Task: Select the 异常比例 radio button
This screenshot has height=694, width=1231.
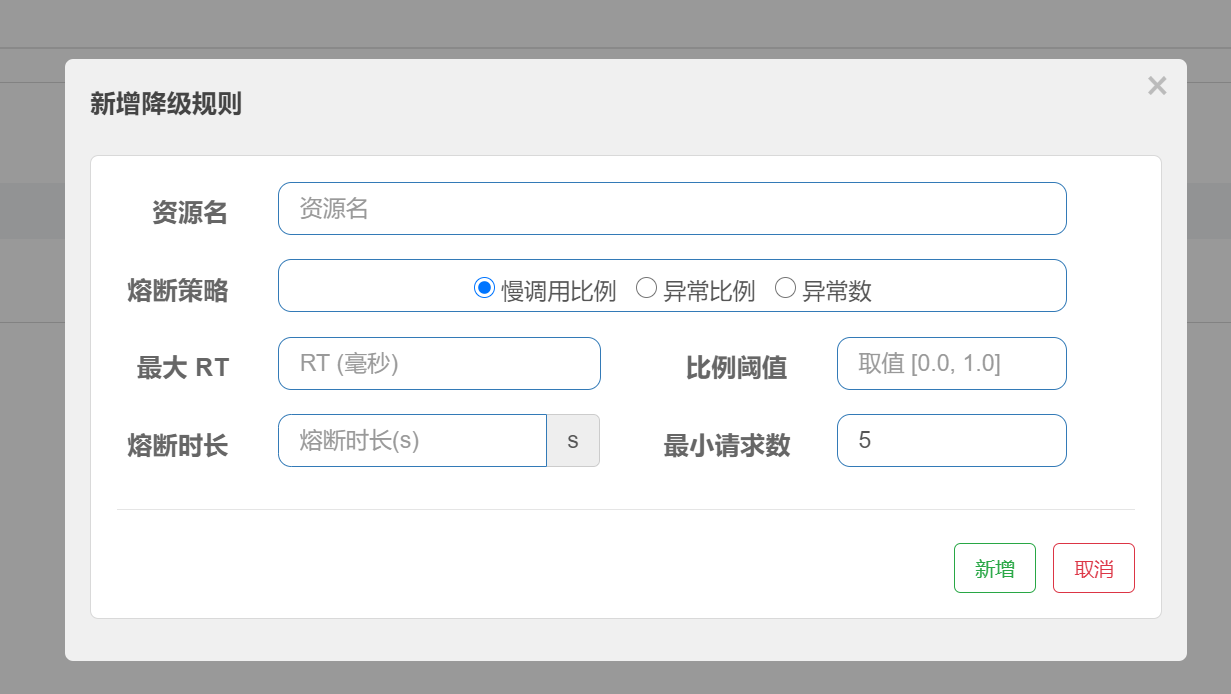Action: click(647, 288)
